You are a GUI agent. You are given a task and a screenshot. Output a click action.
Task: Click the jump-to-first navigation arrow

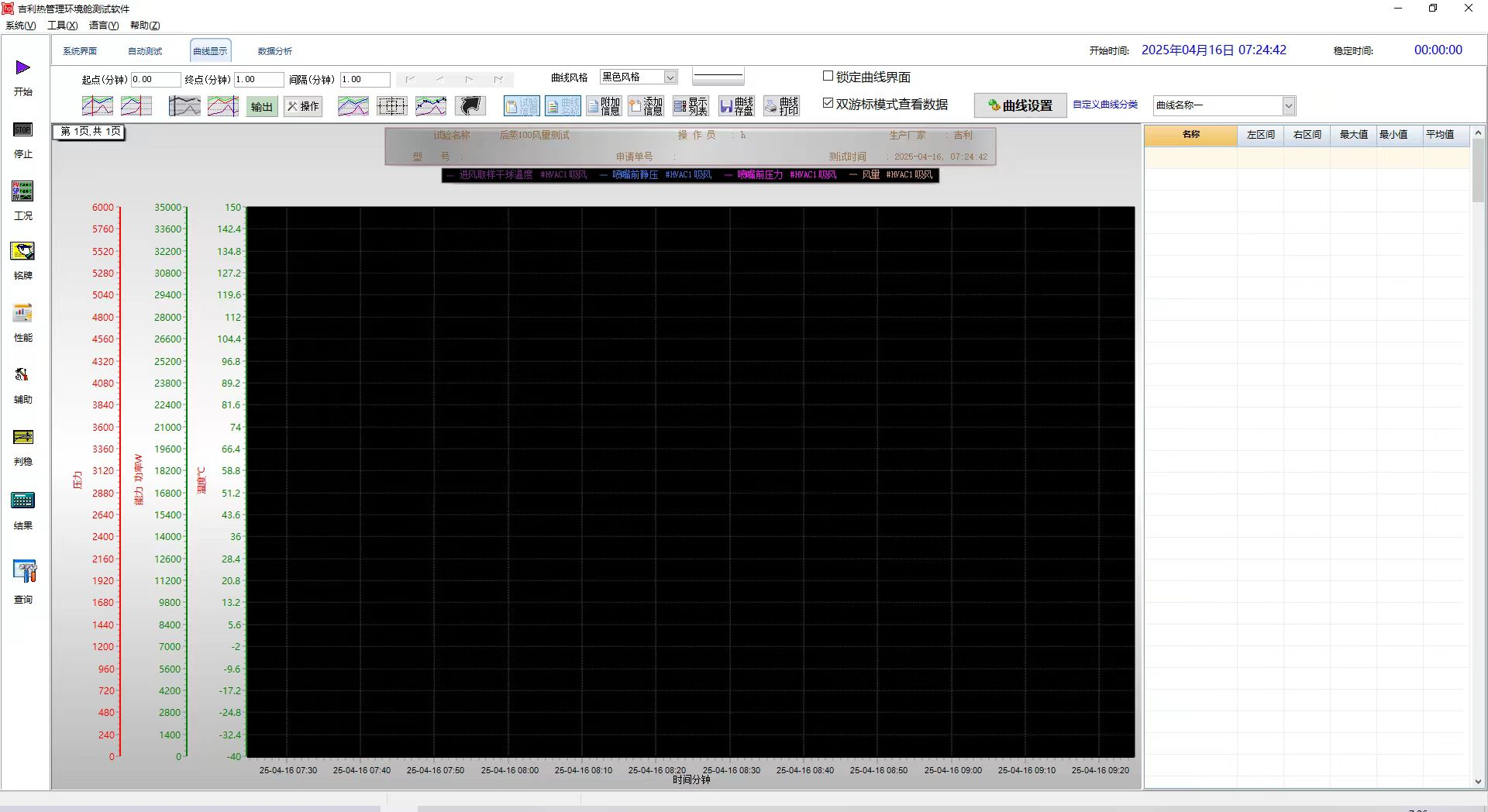(x=411, y=79)
